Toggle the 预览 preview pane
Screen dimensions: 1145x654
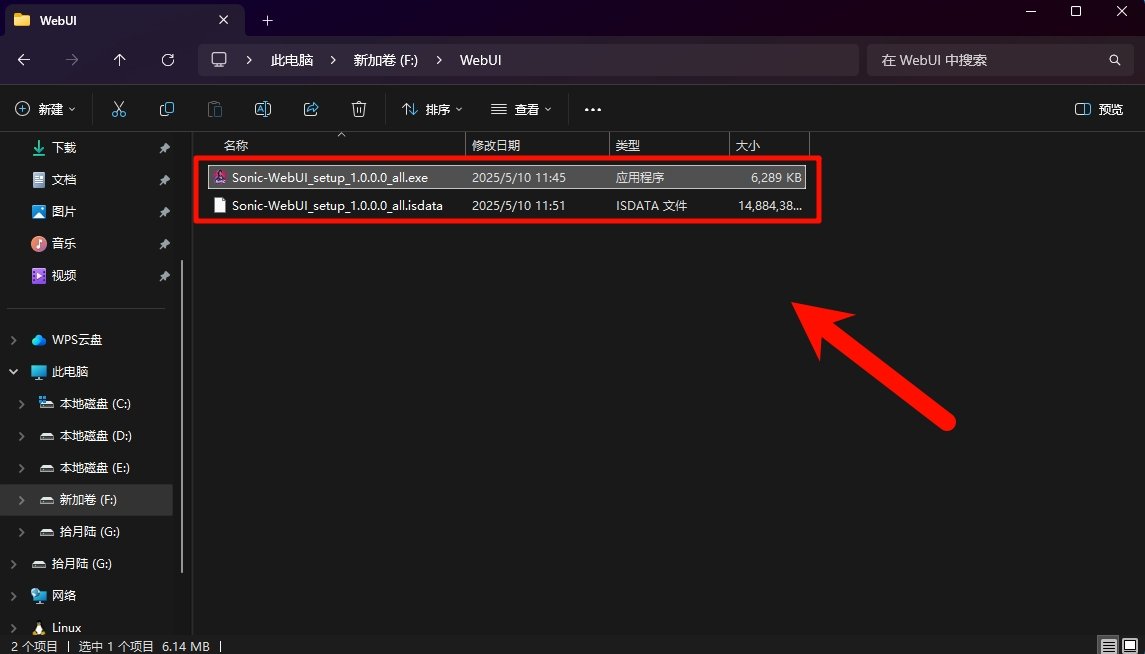point(1097,109)
